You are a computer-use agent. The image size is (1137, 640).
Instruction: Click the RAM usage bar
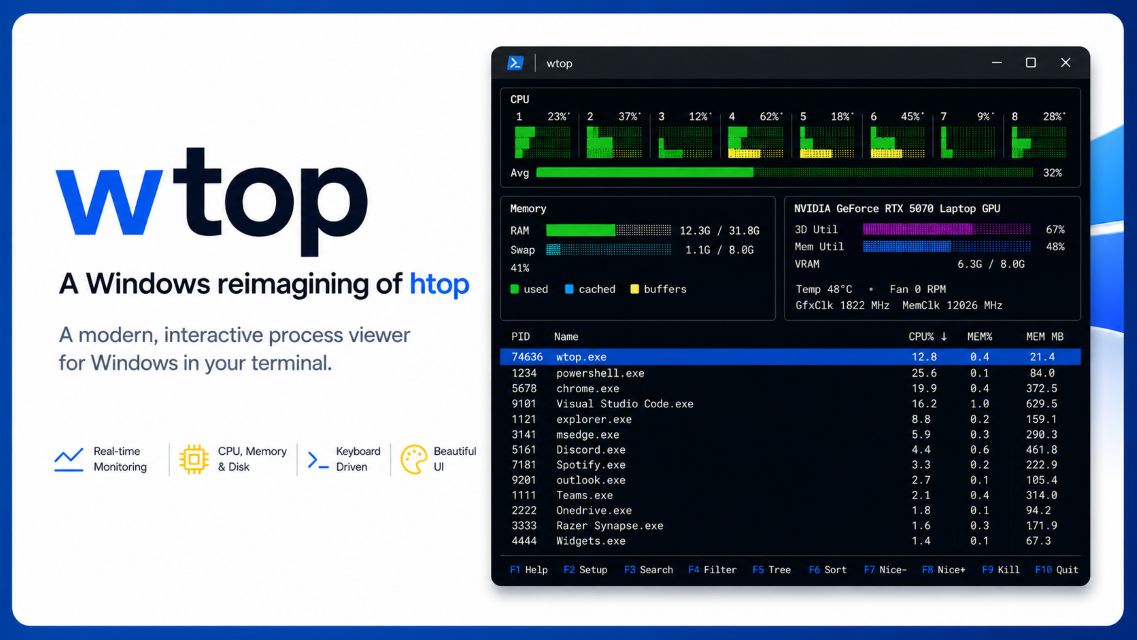click(608, 230)
